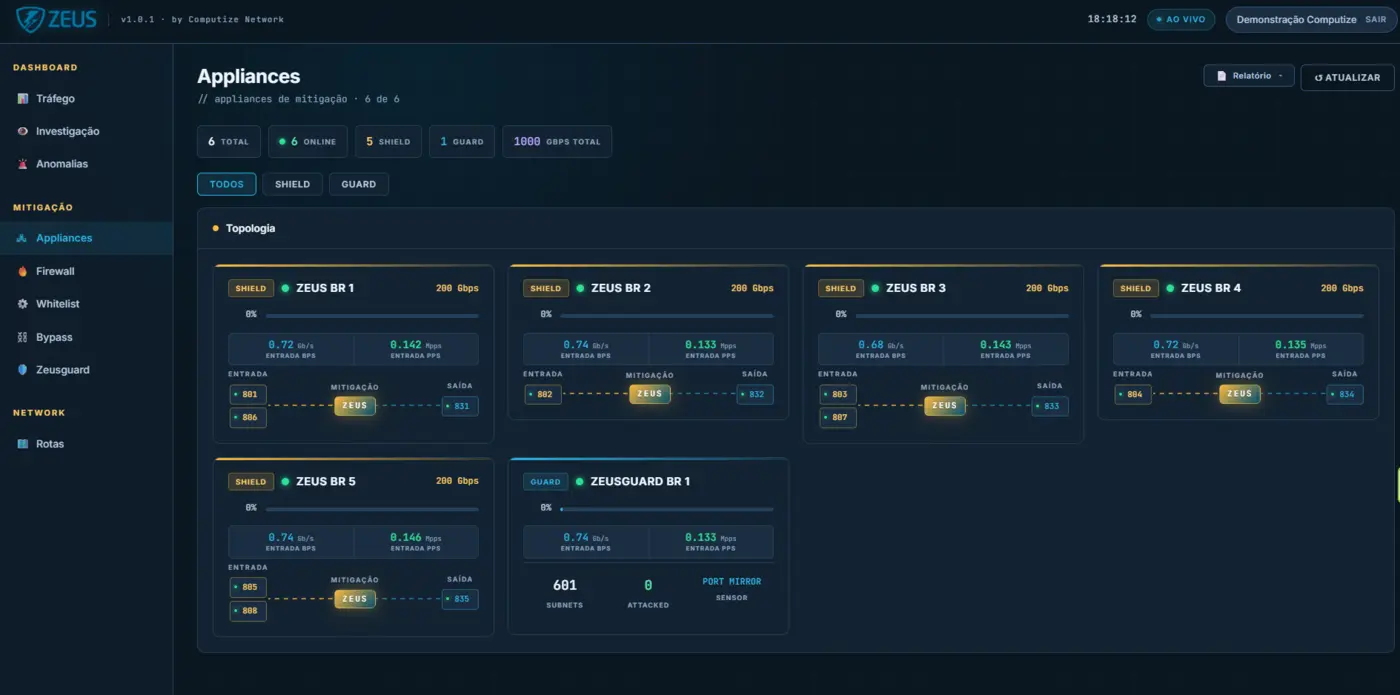Open Investigação in the sidebar
This screenshot has width=1400, height=695.
click(86, 131)
